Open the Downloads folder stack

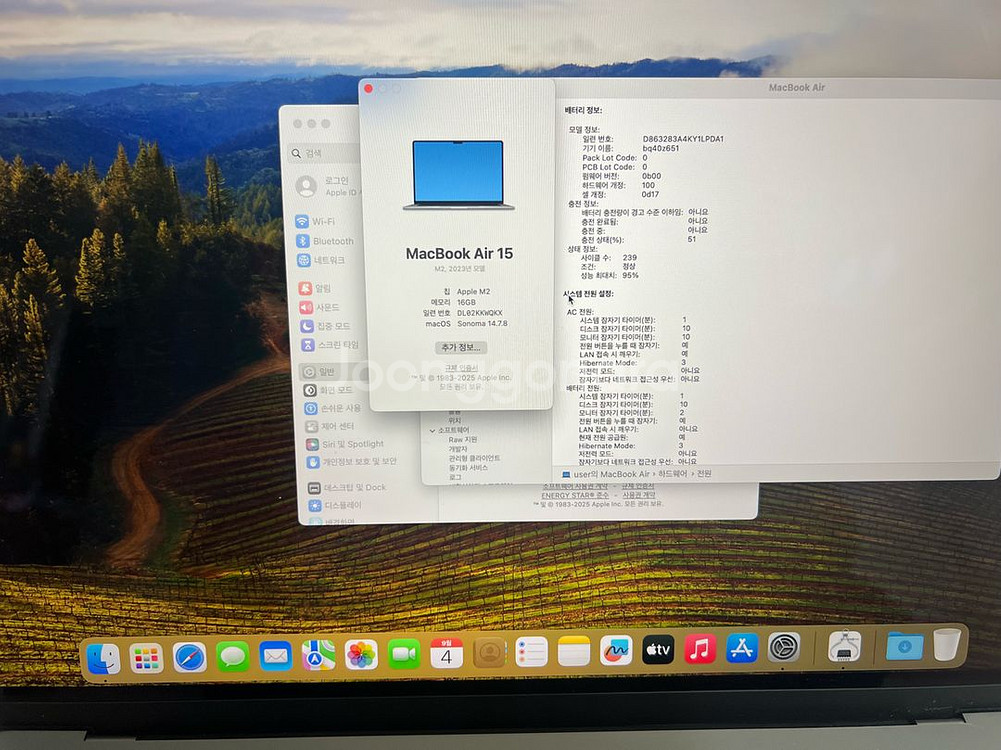tap(904, 645)
